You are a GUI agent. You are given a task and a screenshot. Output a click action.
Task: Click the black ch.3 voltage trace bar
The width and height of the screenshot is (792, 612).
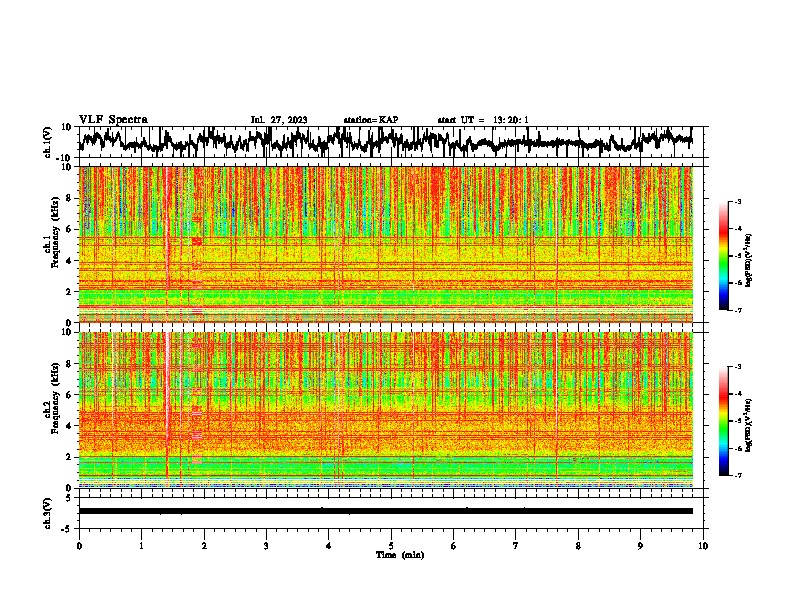(x=386, y=511)
